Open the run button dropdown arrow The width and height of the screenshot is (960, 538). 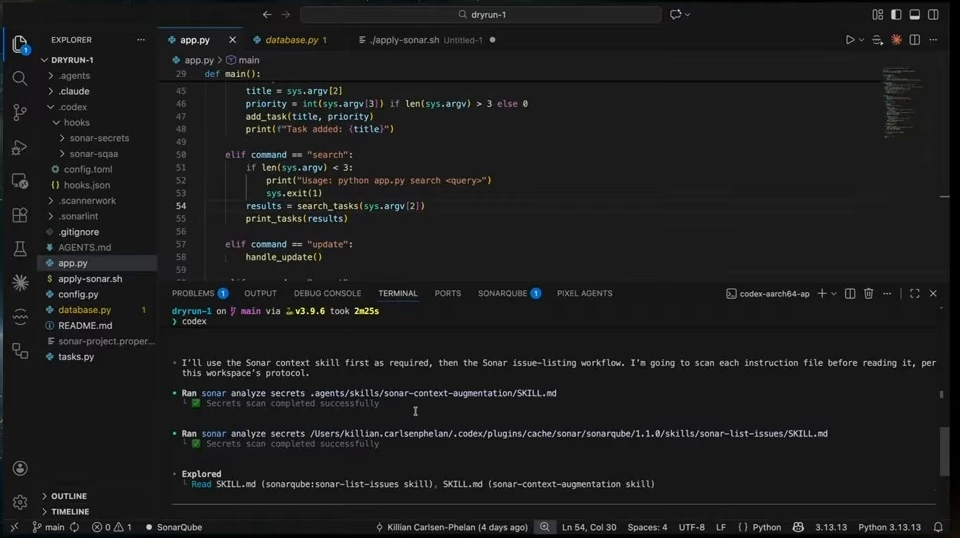pyautogui.click(x=861, y=40)
